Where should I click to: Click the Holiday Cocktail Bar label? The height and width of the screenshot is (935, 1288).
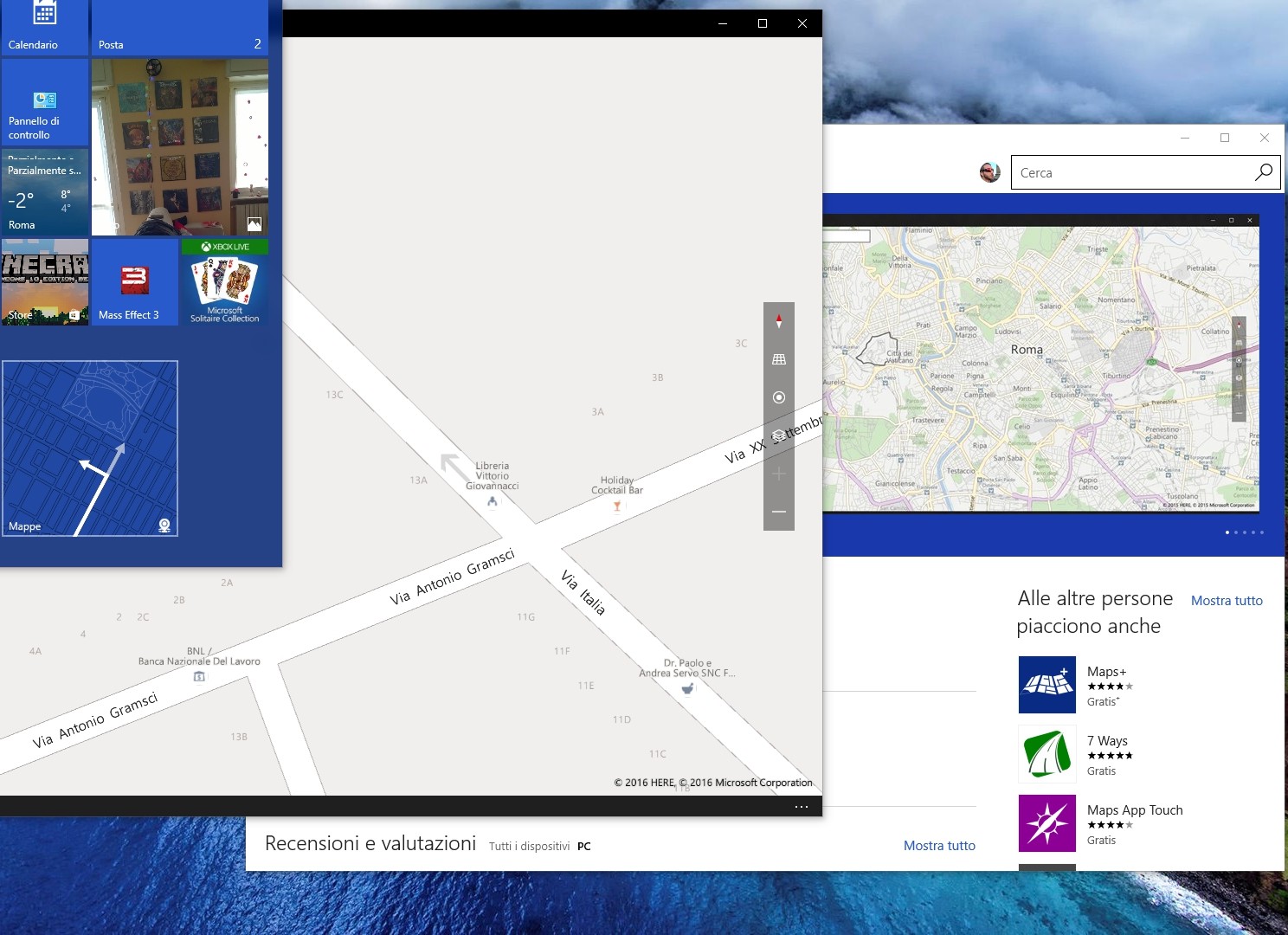tap(617, 485)
